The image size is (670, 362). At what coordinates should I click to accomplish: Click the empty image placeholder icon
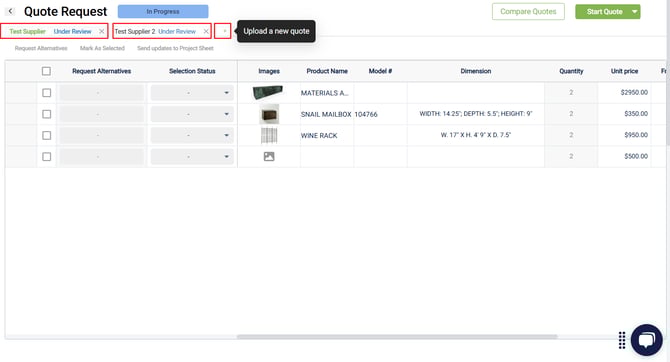tap(269, 156)
